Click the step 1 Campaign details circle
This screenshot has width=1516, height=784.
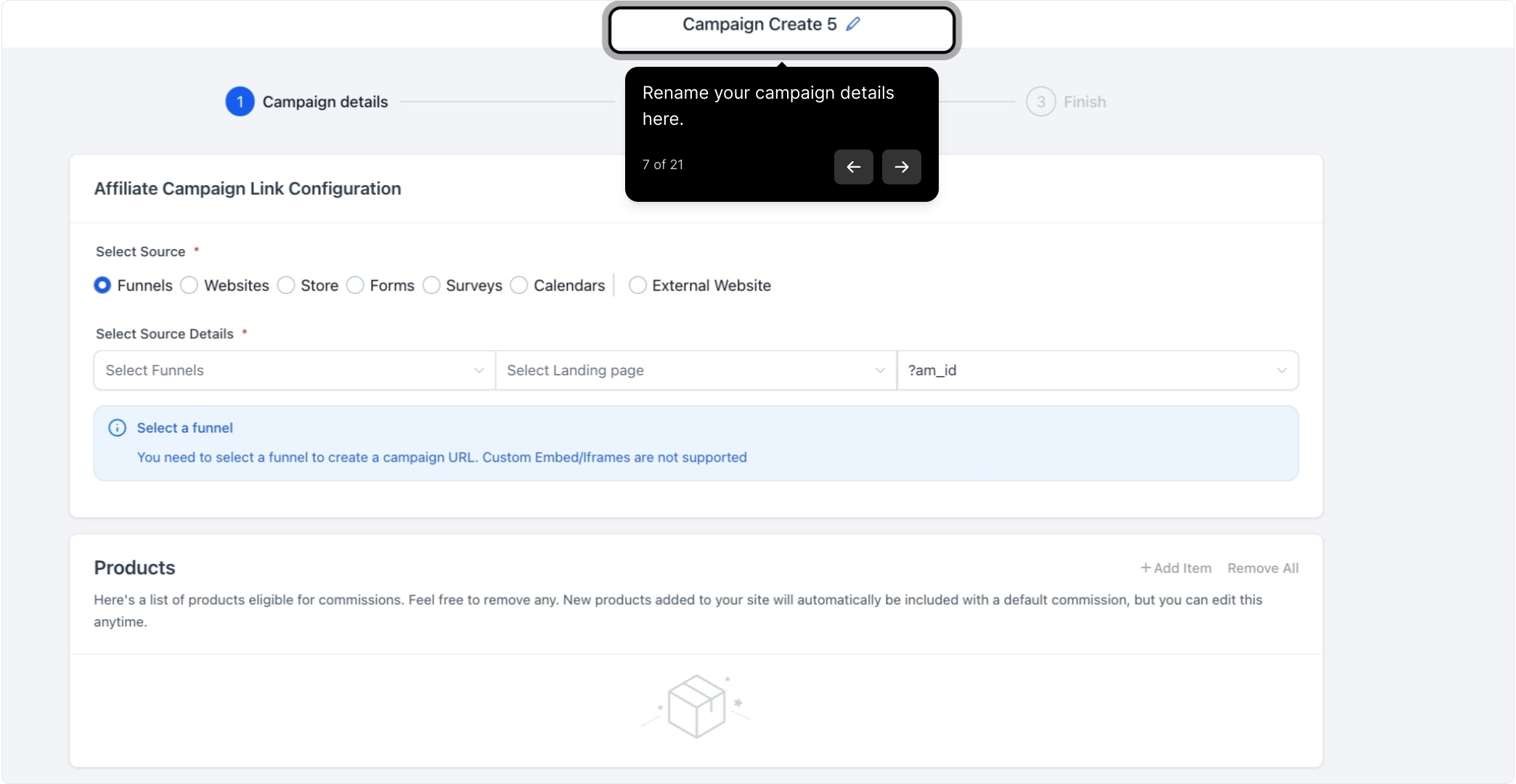click(240, 102)
